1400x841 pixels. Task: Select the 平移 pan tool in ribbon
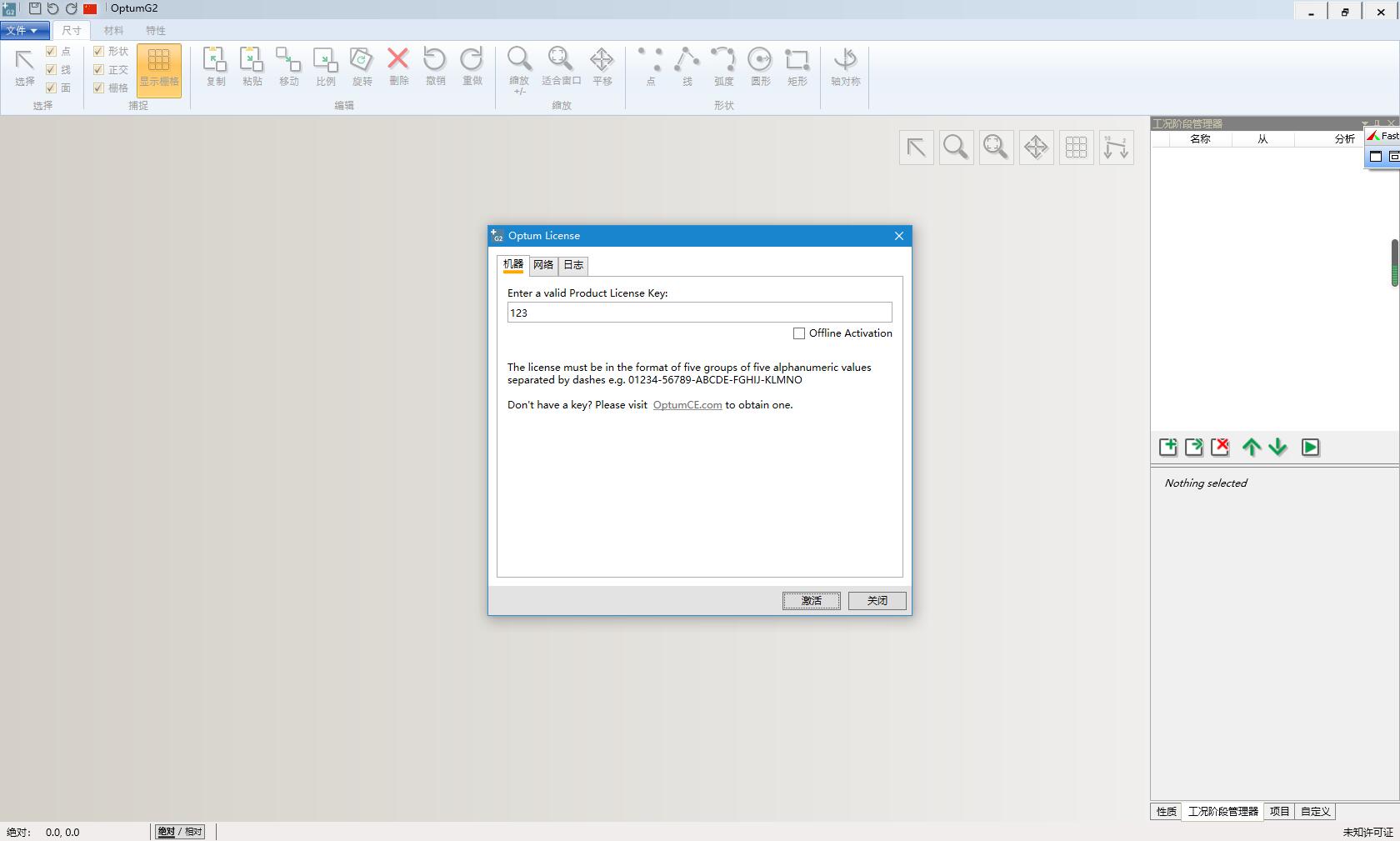click(602, 67)
